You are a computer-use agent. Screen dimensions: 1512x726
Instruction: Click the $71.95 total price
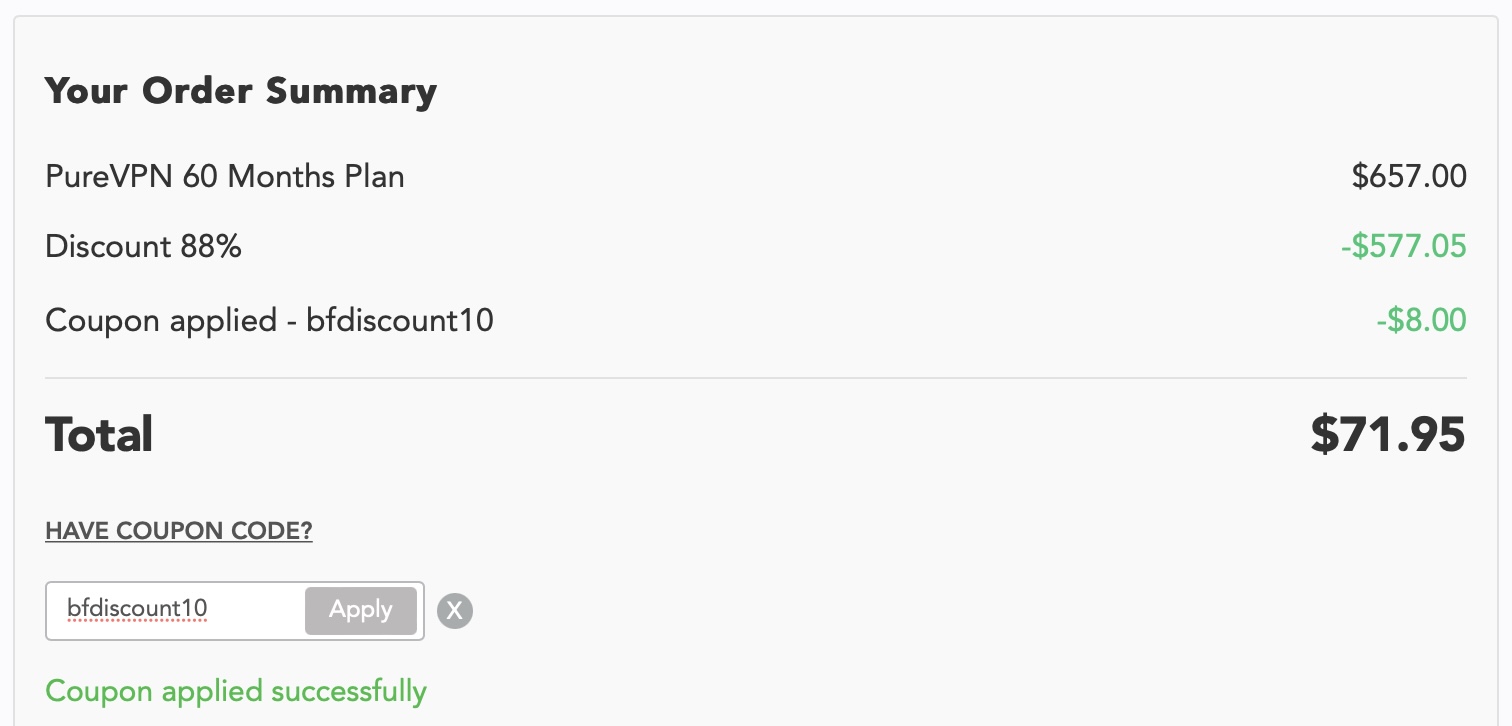click(1388, 435)
